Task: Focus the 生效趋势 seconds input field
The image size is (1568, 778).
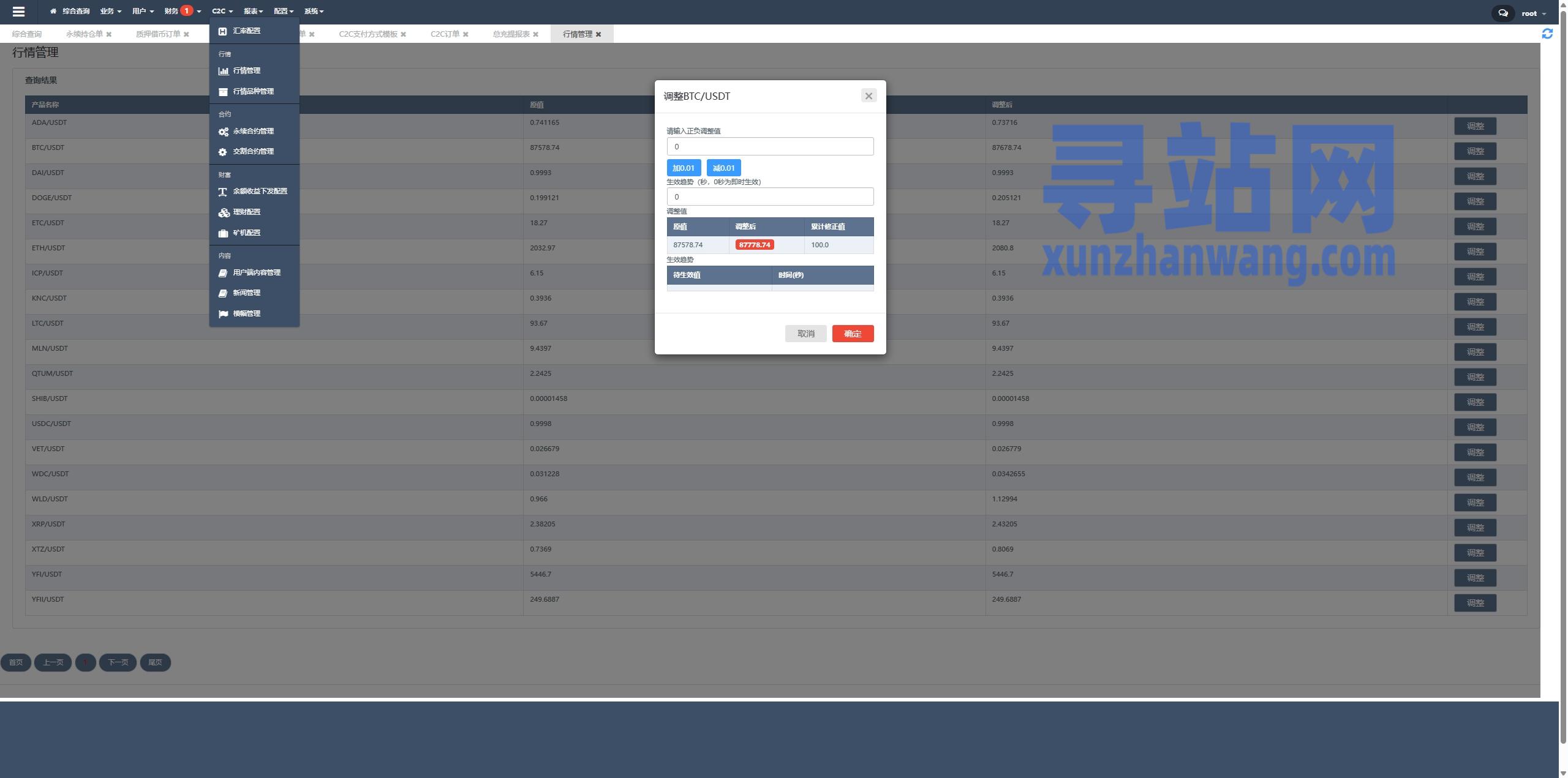Action: [x=770, y=196]
